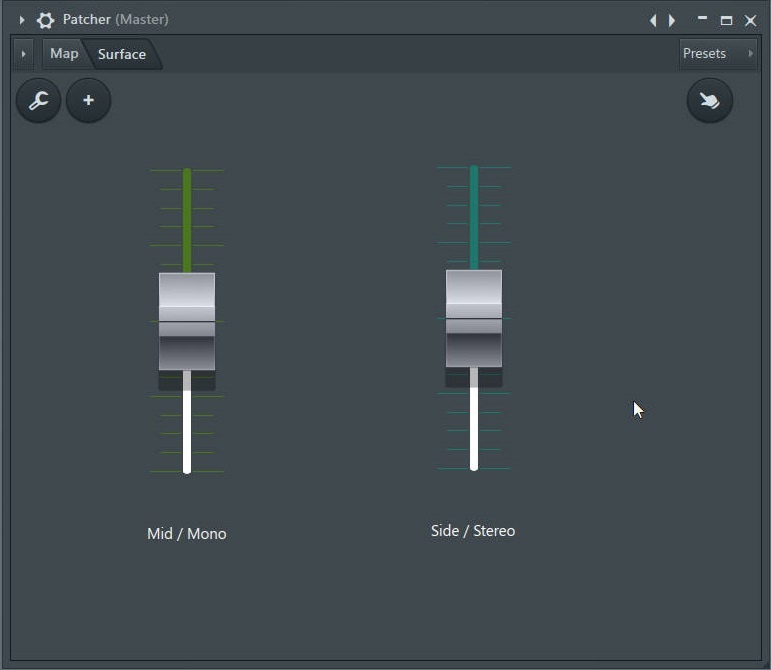Maximize the Patcher window
This screenshot has height=670, width=771.
pyautogui.click(x=726, y=20)
